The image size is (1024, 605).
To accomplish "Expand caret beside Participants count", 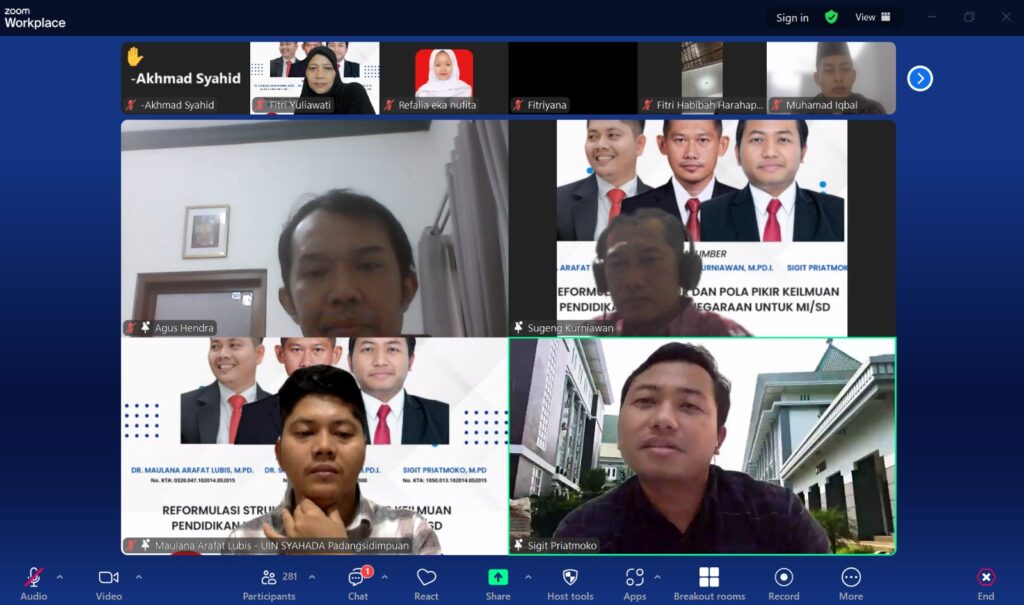I will click(x=312, y=578).
